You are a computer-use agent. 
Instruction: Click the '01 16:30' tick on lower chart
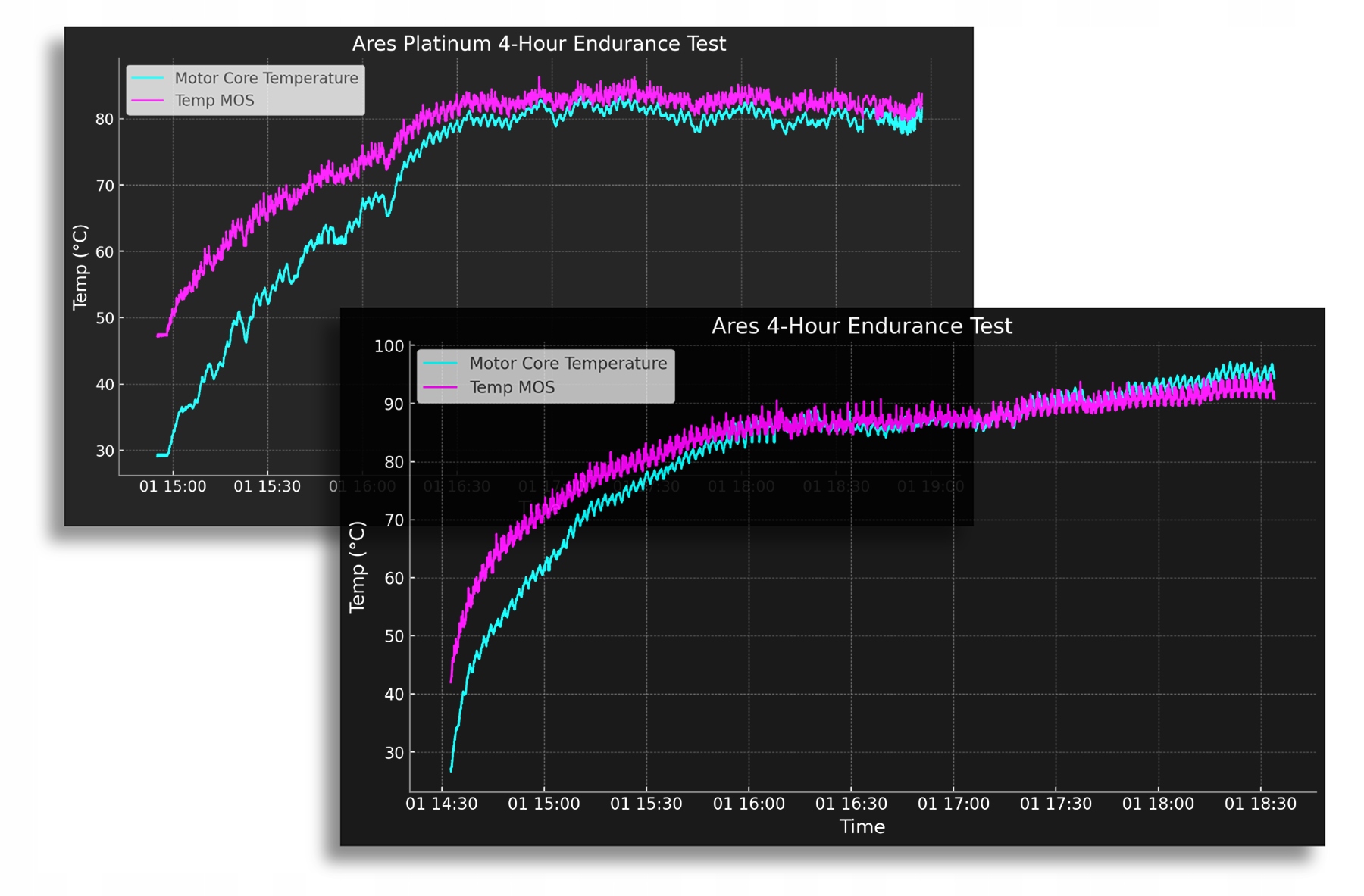[851, 804]
